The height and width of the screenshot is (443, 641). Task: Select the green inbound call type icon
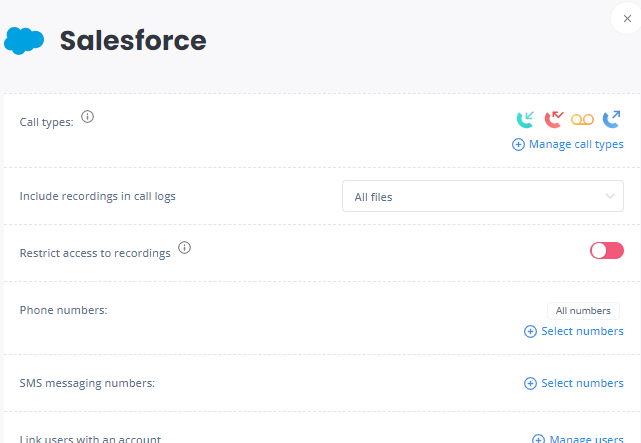tap(525, 119)
